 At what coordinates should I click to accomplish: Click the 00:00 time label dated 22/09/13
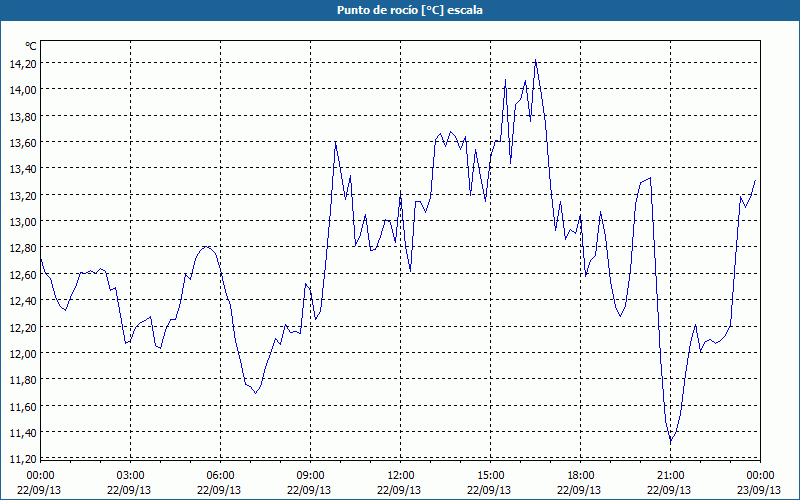pos(40,476)
